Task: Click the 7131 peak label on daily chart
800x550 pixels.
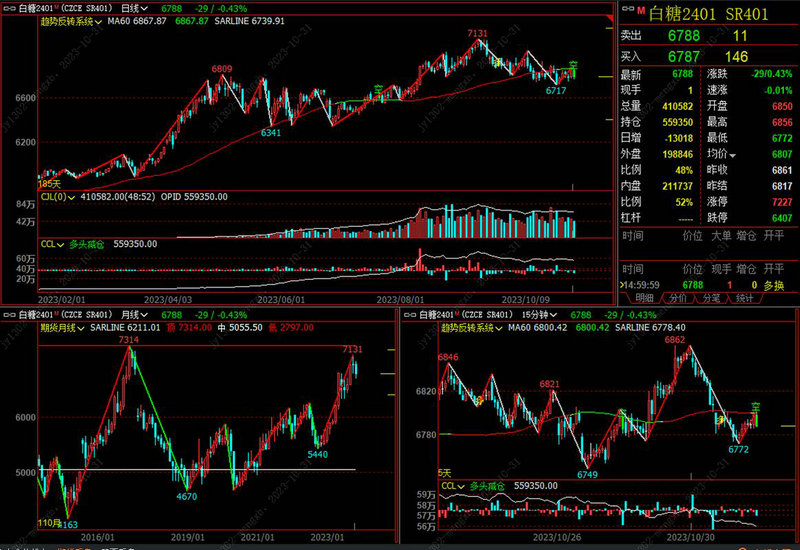Action: click(x=478, y=33)
